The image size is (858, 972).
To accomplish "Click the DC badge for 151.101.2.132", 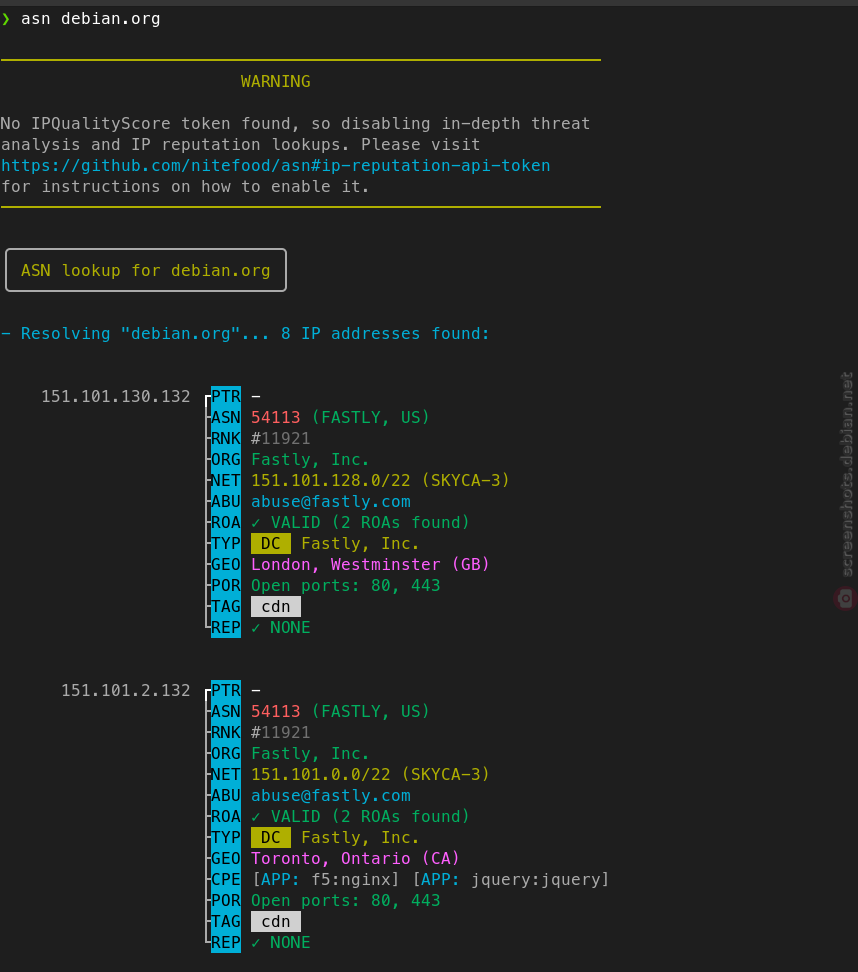I will [271, 837].
